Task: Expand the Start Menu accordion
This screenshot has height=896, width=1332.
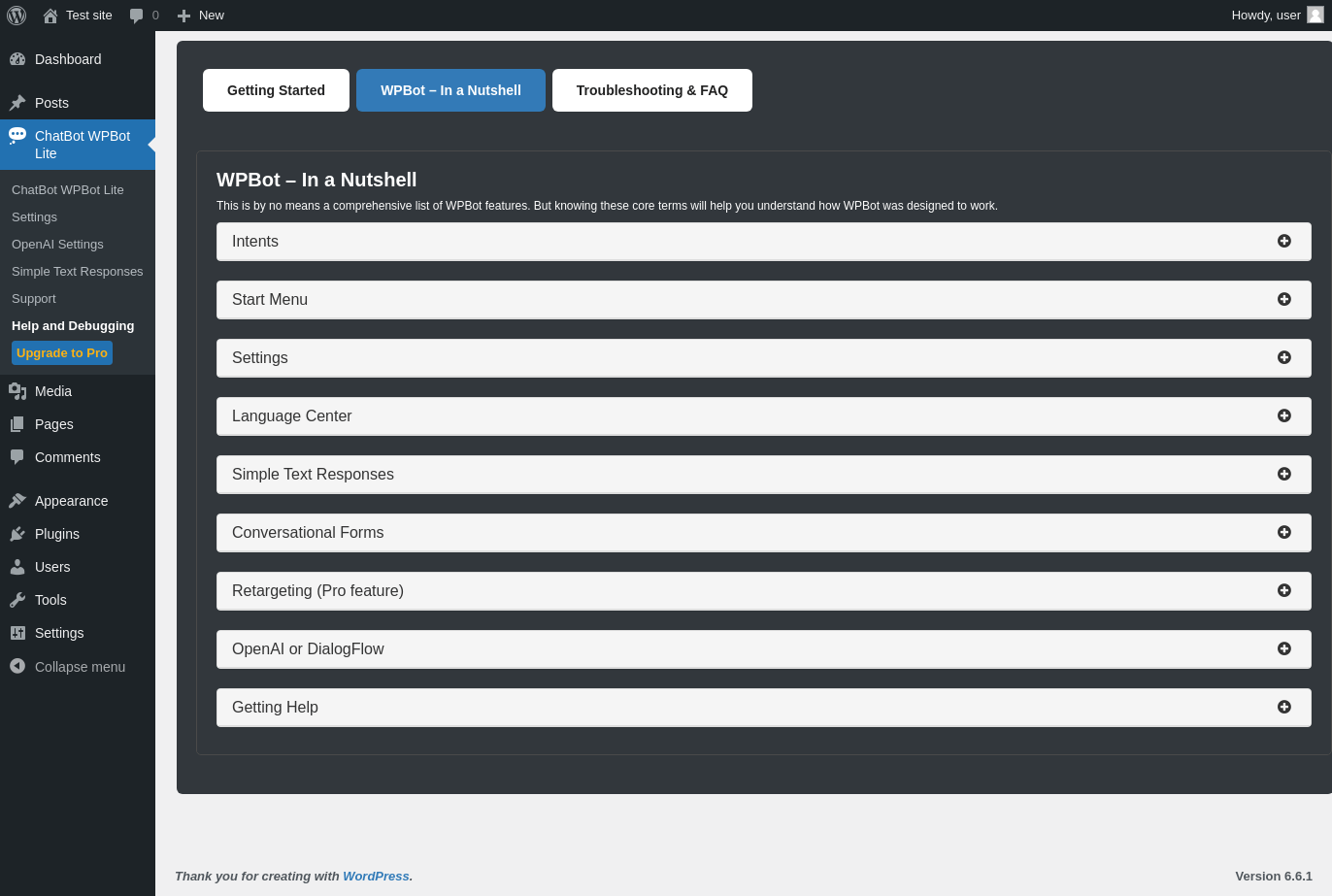Action: pyautogui.click(x=764, y=300)
